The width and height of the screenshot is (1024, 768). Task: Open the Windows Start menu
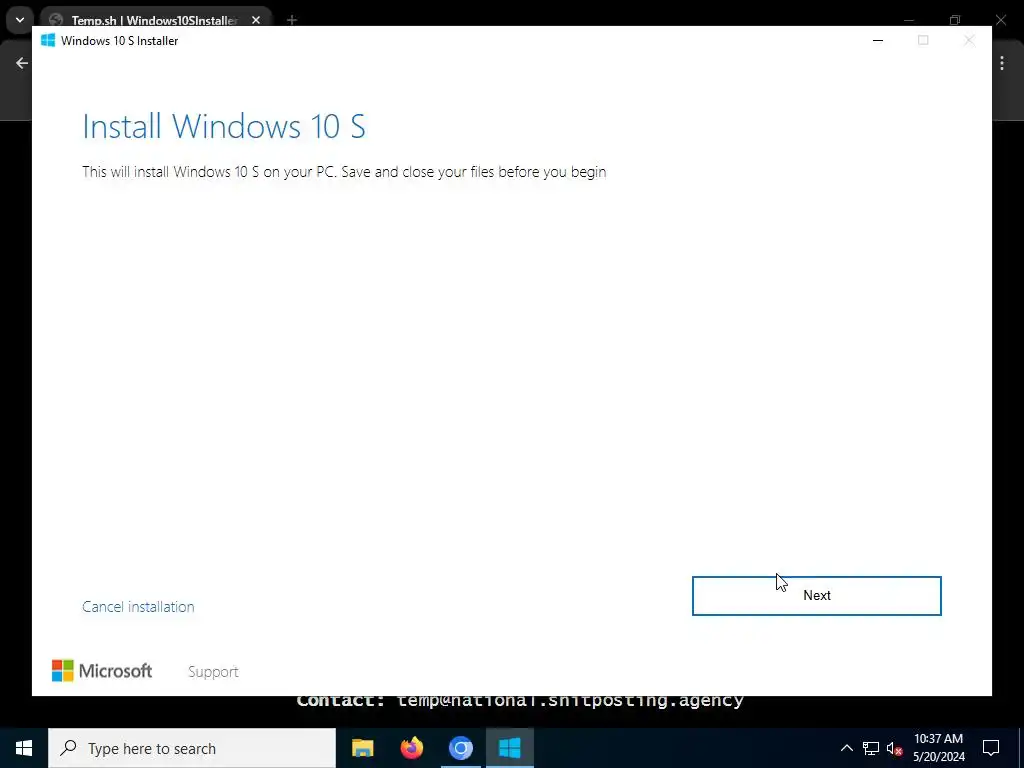click(x=24, y=748)
